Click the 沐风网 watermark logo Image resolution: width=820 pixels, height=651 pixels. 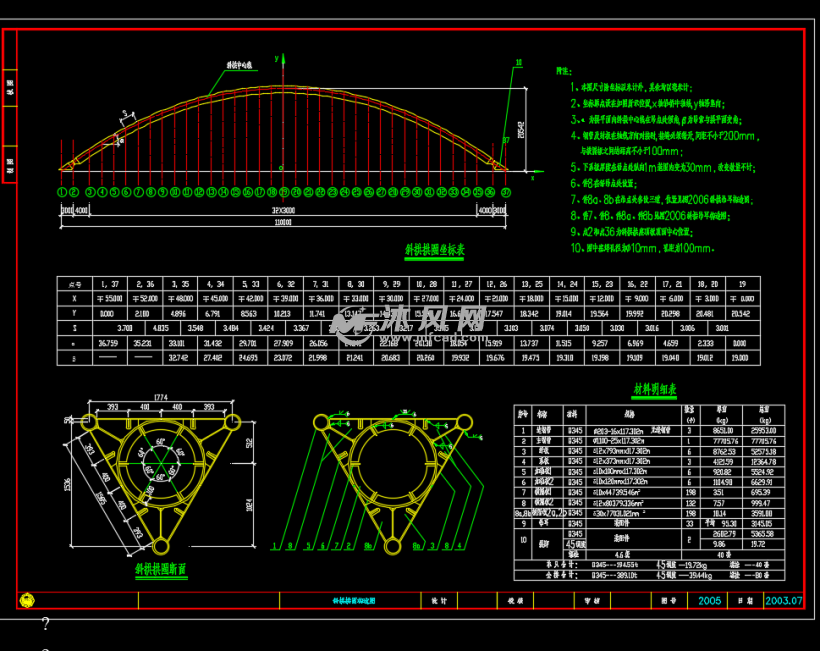pos(420,322)
